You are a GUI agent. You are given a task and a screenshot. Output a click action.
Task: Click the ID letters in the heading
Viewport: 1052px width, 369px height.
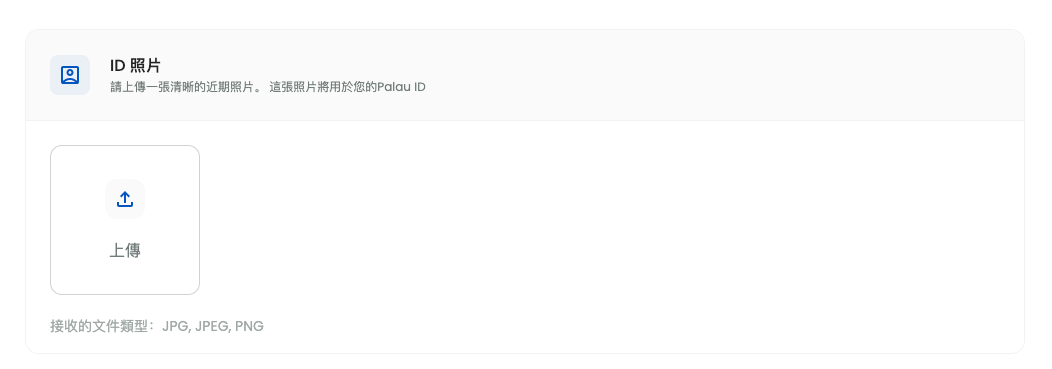point(118,66)
